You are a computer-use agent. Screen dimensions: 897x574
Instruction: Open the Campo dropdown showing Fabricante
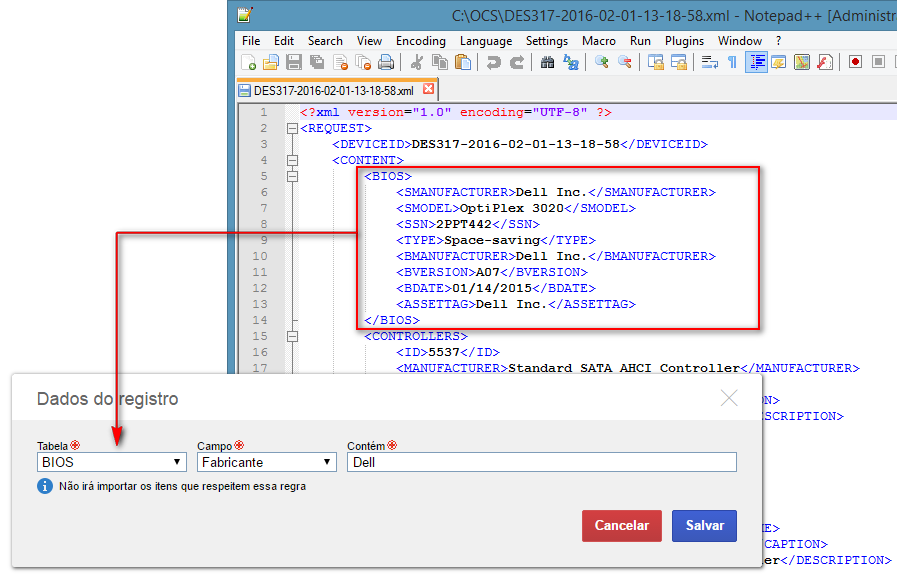(267, 462)
